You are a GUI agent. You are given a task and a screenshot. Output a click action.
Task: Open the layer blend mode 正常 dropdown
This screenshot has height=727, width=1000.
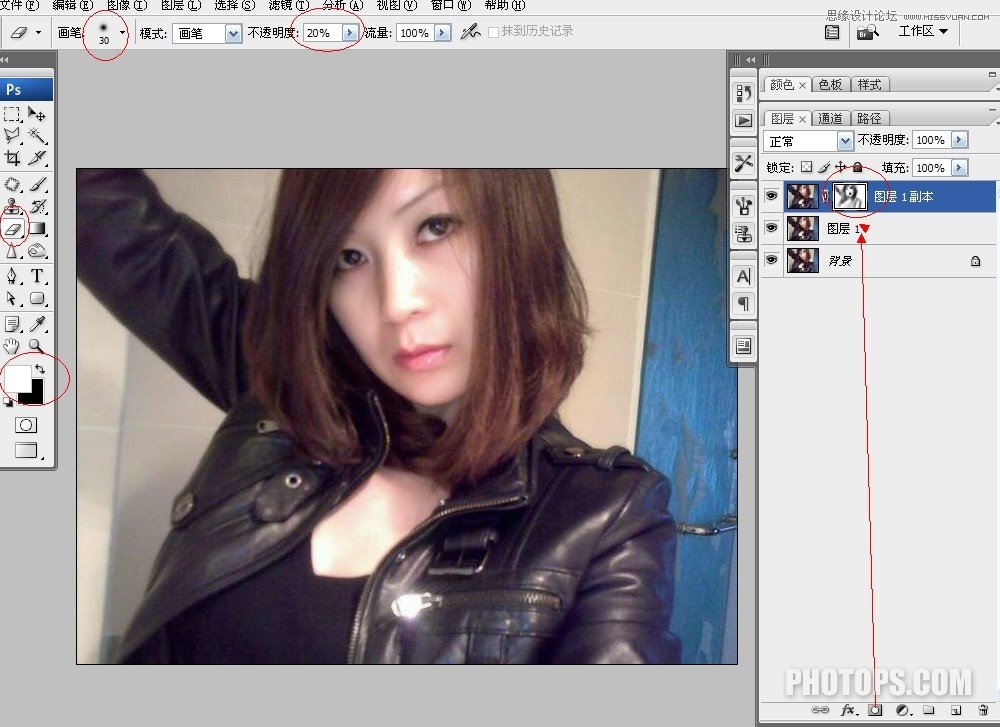pyautogui.click(x=844, y=140)
